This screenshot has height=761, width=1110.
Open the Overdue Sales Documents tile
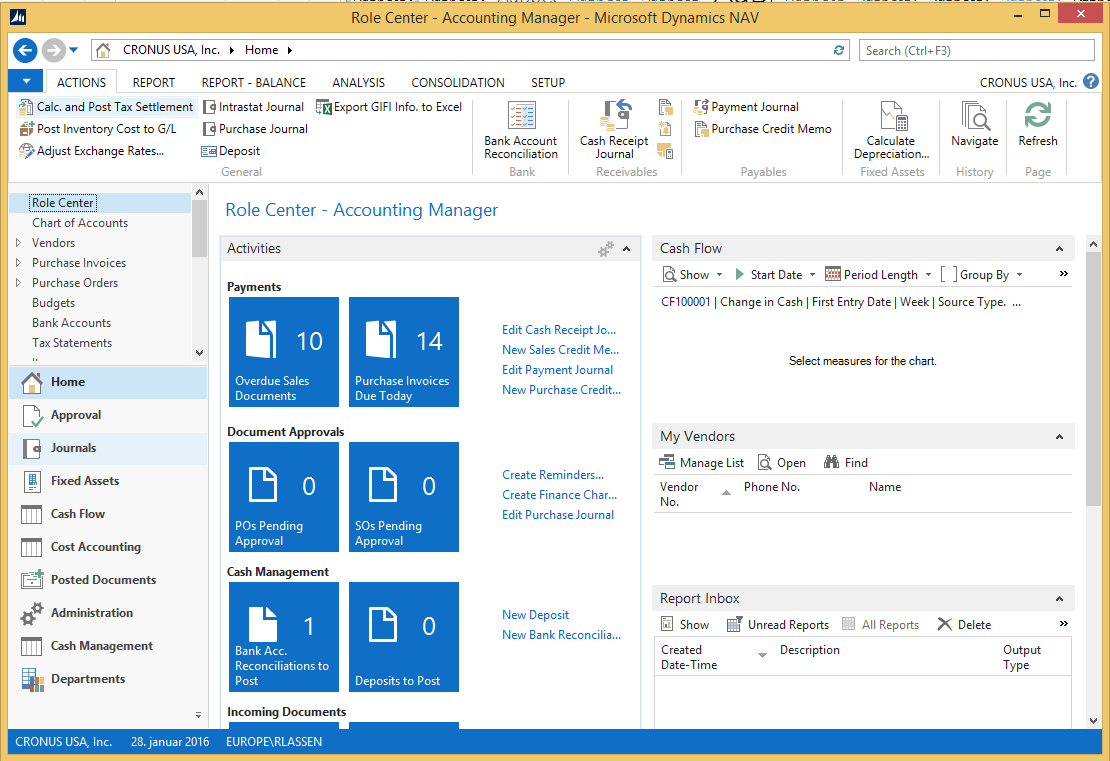(284, 352)
